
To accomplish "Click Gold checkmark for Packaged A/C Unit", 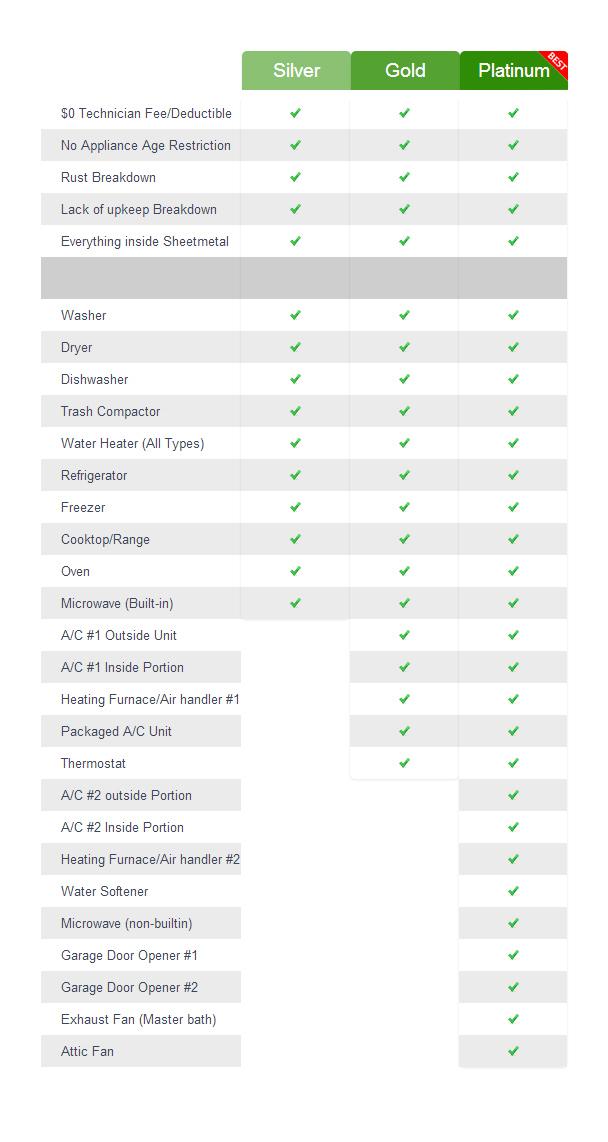I will pyautogui.click(x=404, y=731).
